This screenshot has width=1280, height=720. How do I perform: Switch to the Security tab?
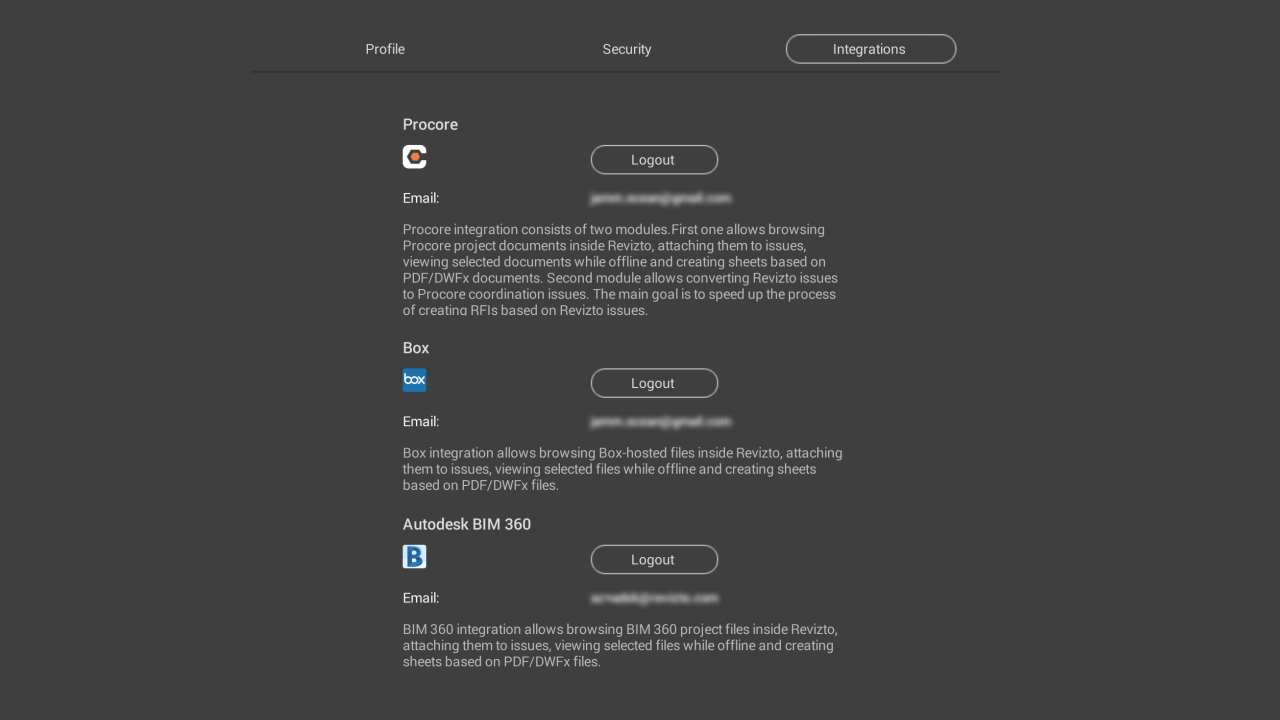[627, 49]
